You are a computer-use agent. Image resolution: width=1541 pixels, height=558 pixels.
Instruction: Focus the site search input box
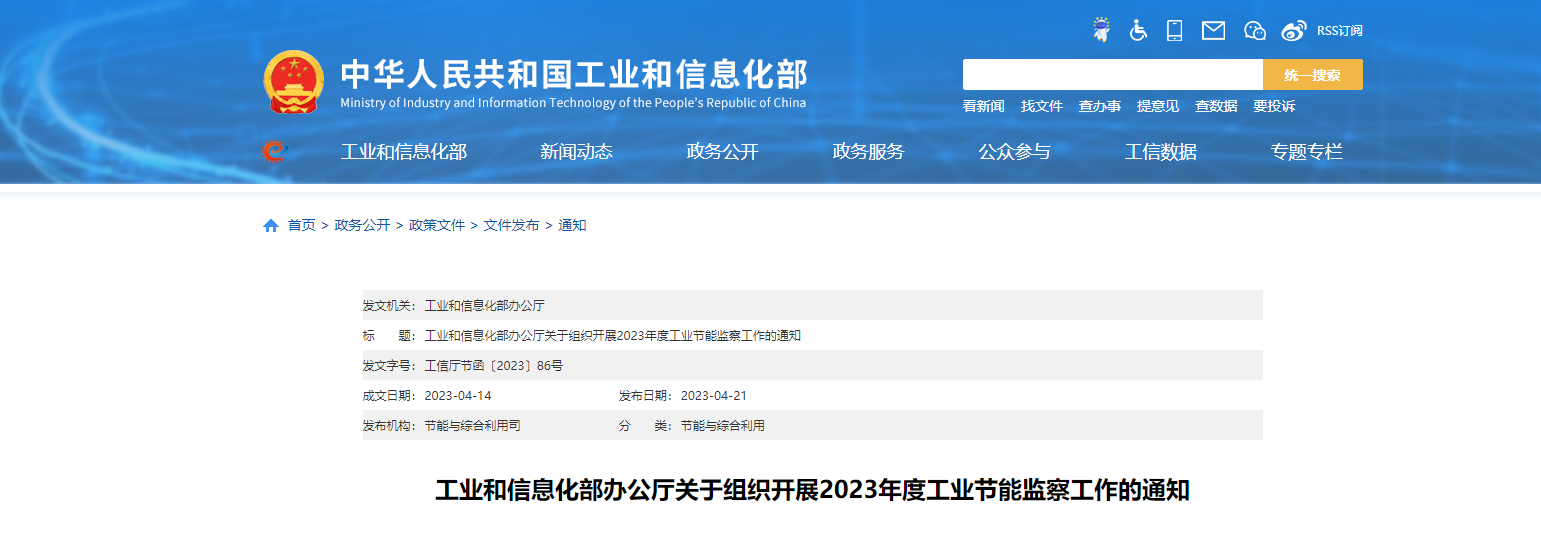pos(1112,75)
